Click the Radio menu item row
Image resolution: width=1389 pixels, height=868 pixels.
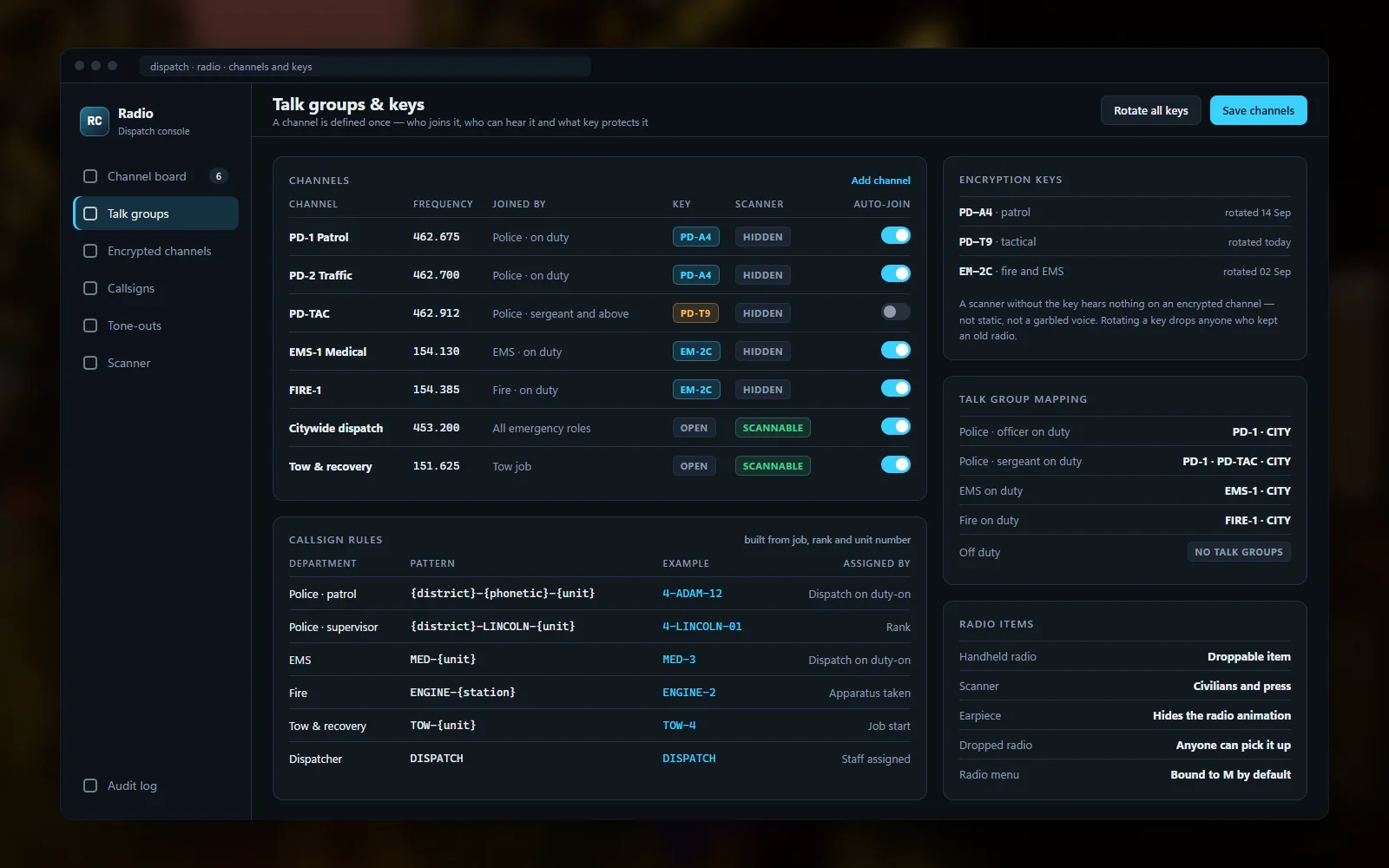(1124, 774)
